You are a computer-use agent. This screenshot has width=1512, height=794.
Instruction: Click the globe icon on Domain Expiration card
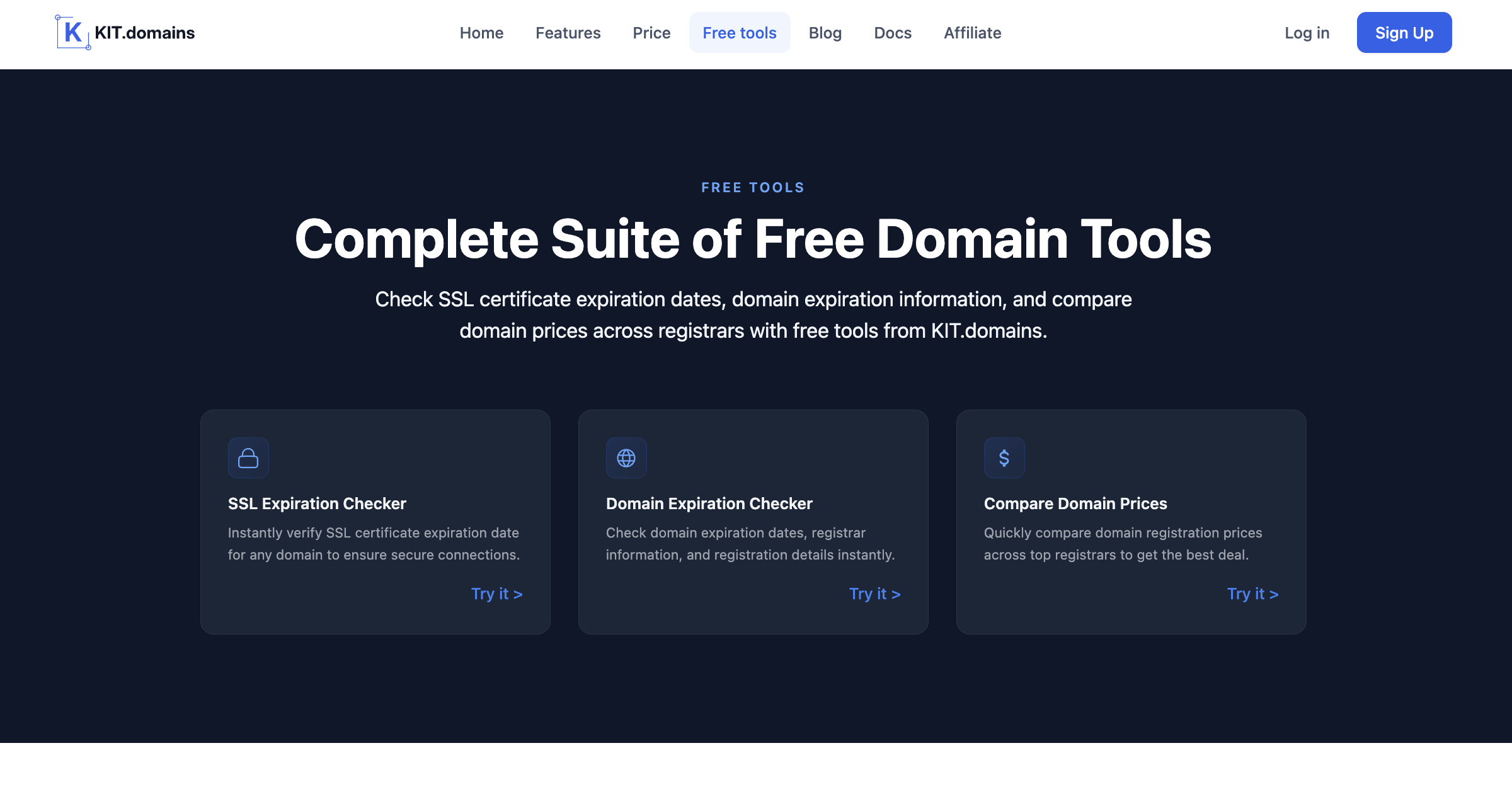tap(626, 458)
